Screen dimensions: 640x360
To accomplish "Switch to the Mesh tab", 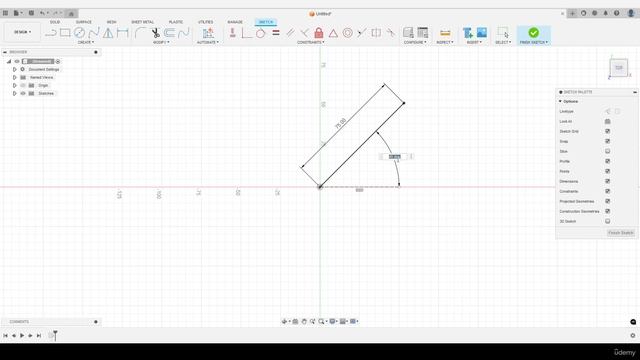I will (x=111, y=22).
